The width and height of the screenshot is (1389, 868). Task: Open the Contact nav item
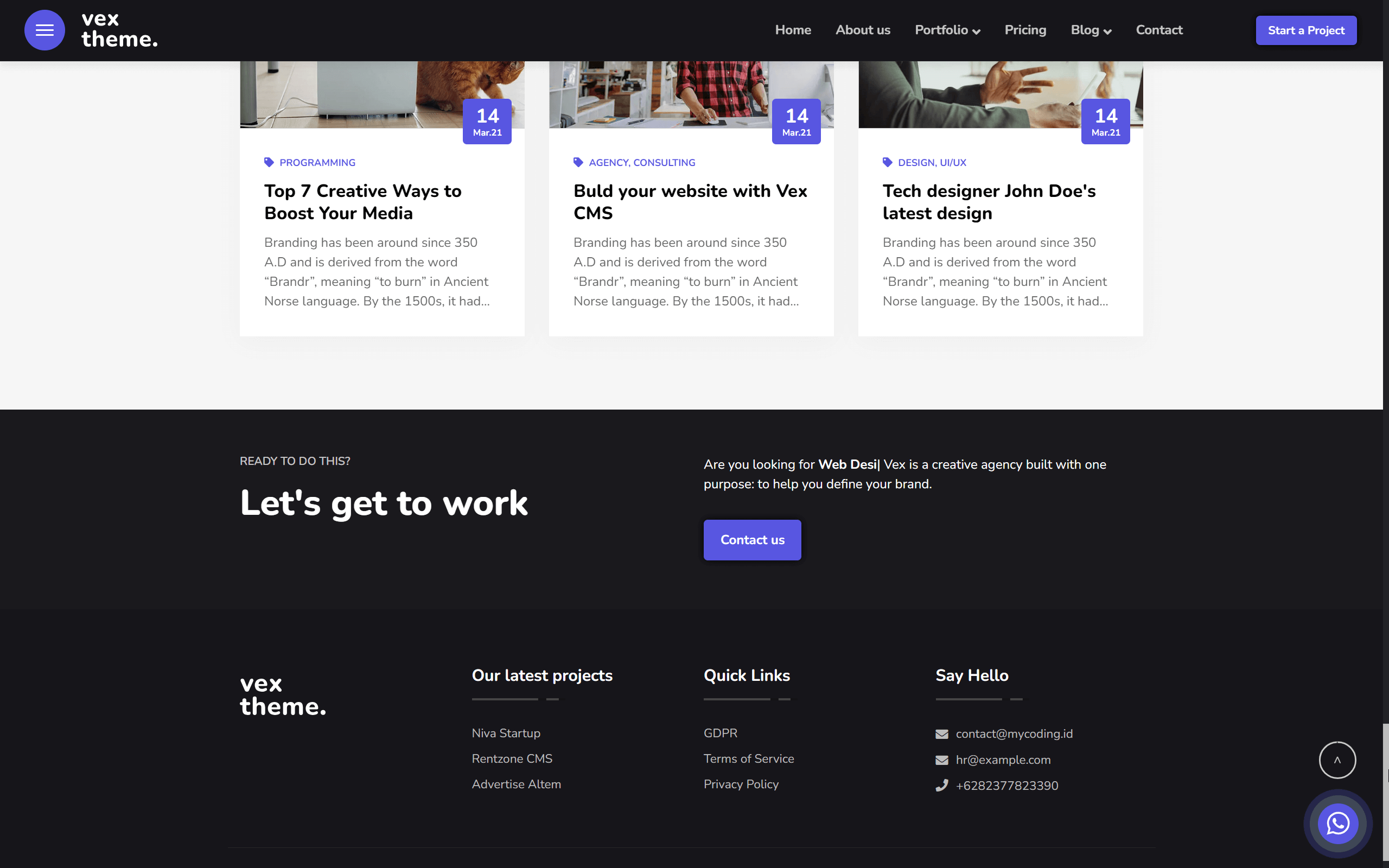[1159, 30]
